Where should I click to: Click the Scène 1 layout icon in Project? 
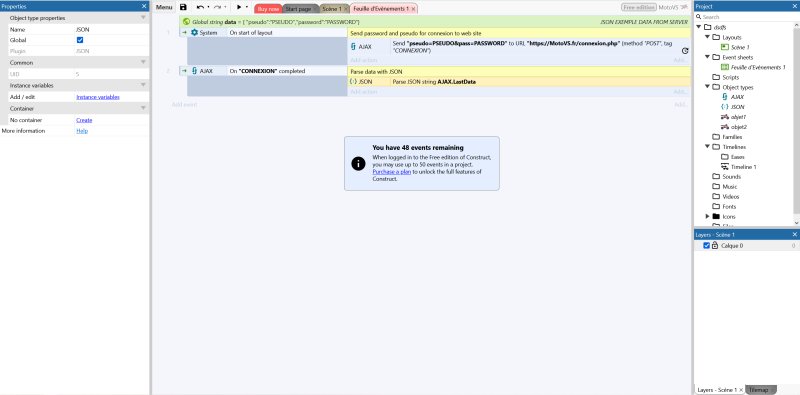point(724,47)
